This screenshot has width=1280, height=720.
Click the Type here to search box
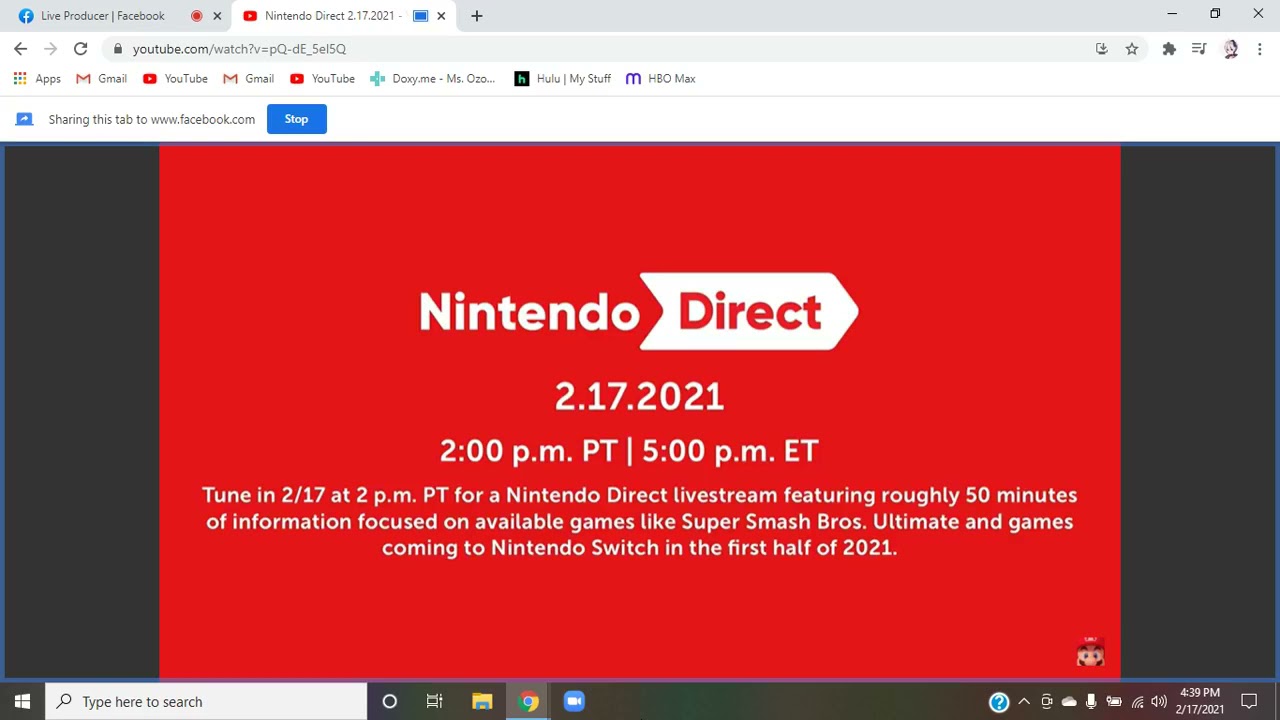(x=207, y=701)
